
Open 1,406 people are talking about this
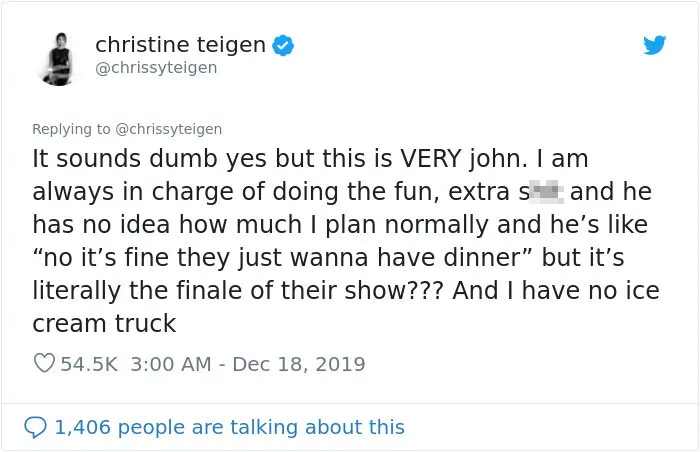click(229, 427)
